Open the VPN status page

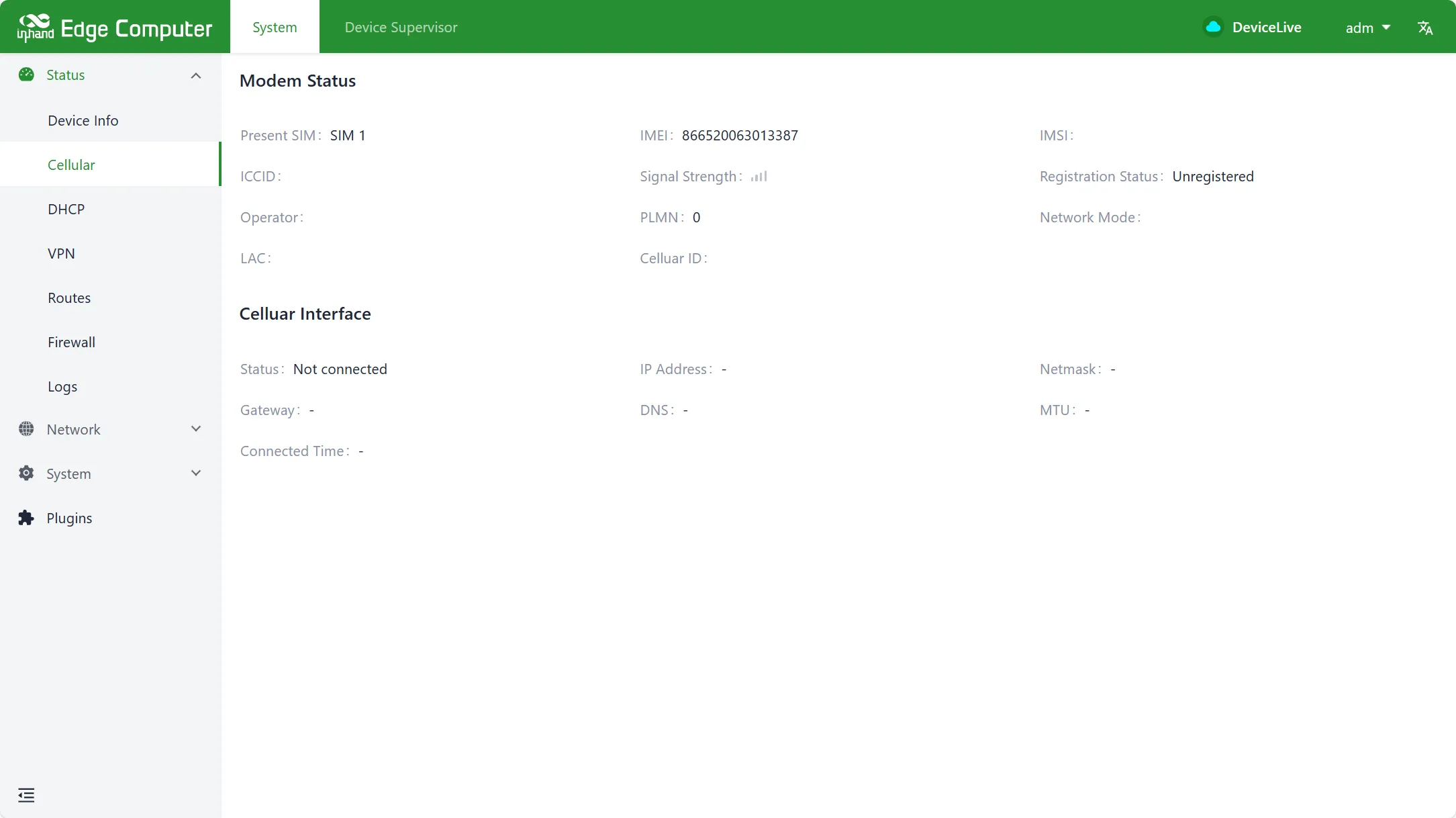click(x=110, y=253)
